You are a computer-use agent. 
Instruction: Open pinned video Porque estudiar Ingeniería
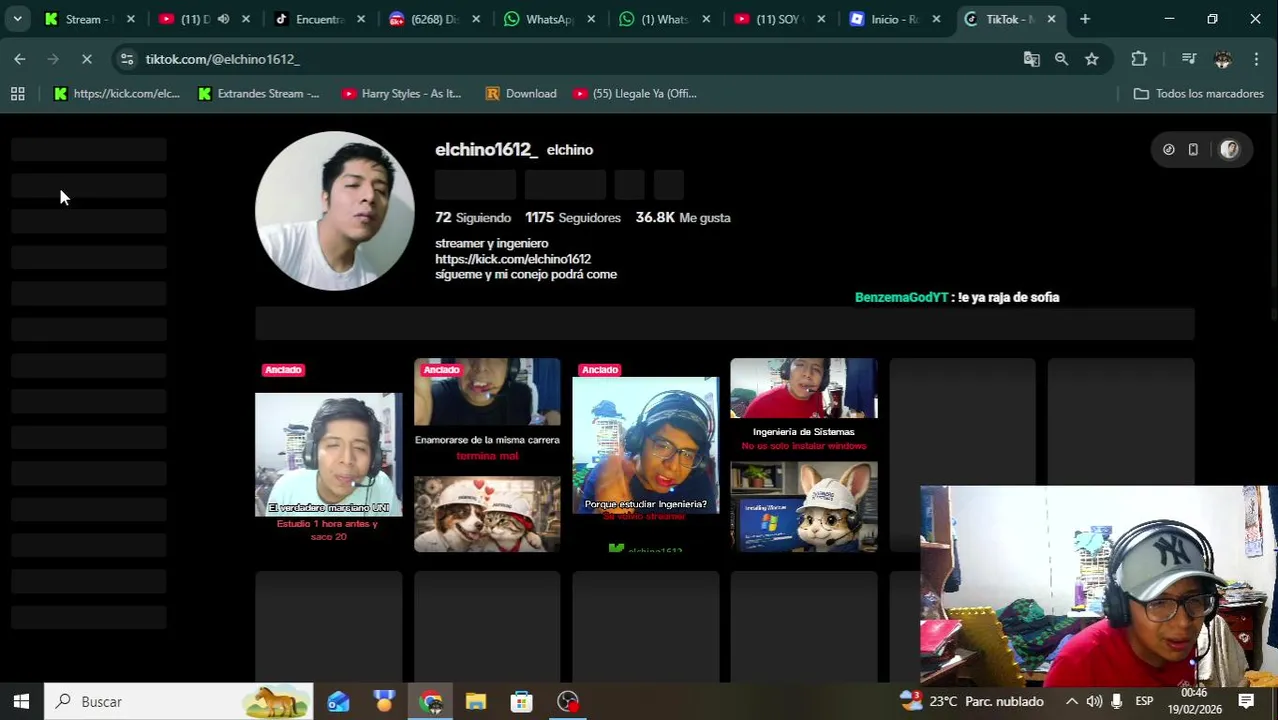(x=645, y=455)
